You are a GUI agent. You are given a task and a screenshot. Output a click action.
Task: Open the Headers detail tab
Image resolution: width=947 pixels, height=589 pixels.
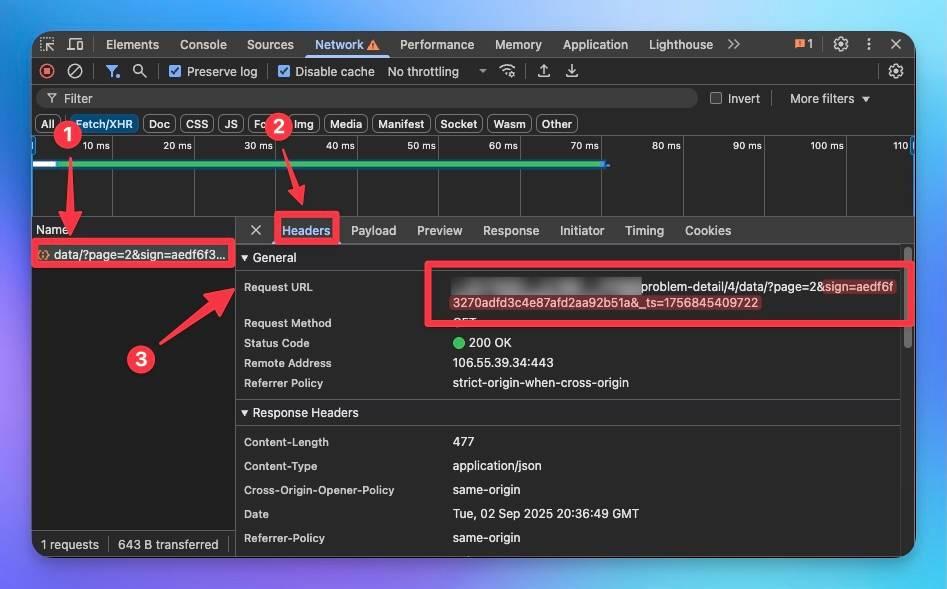(306, 230)
